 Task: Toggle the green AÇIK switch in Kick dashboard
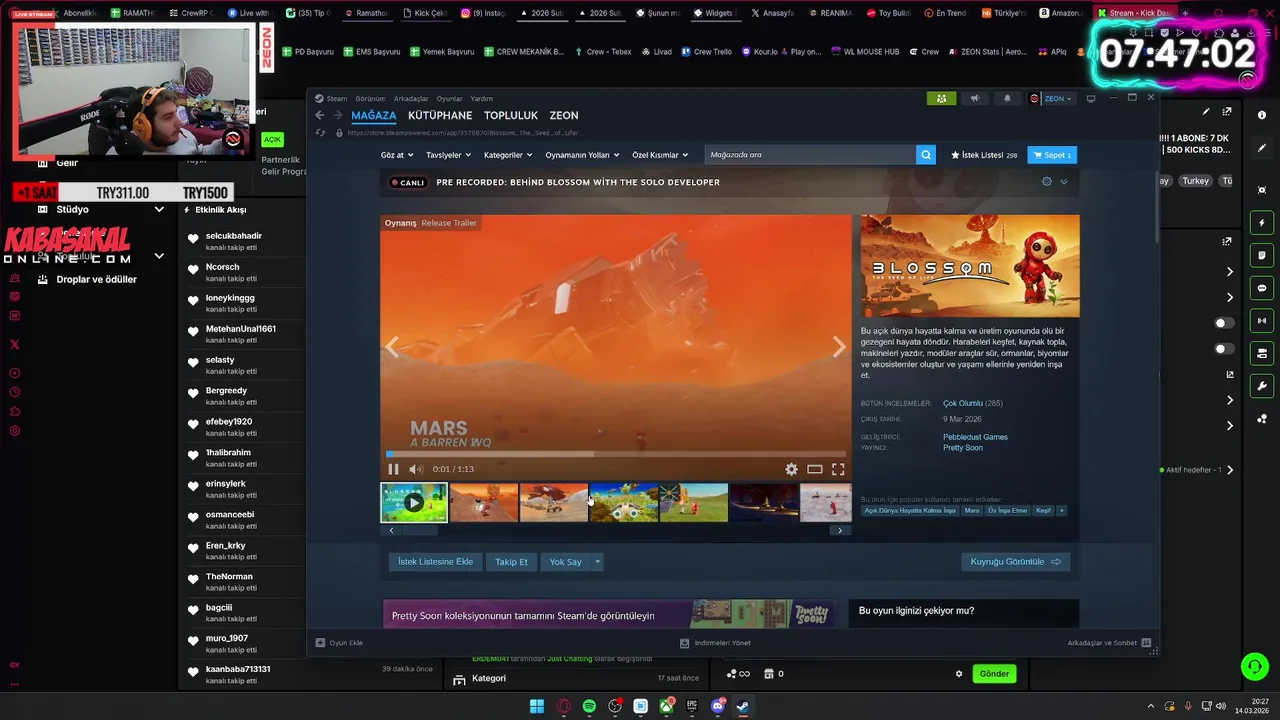point(272,140)
